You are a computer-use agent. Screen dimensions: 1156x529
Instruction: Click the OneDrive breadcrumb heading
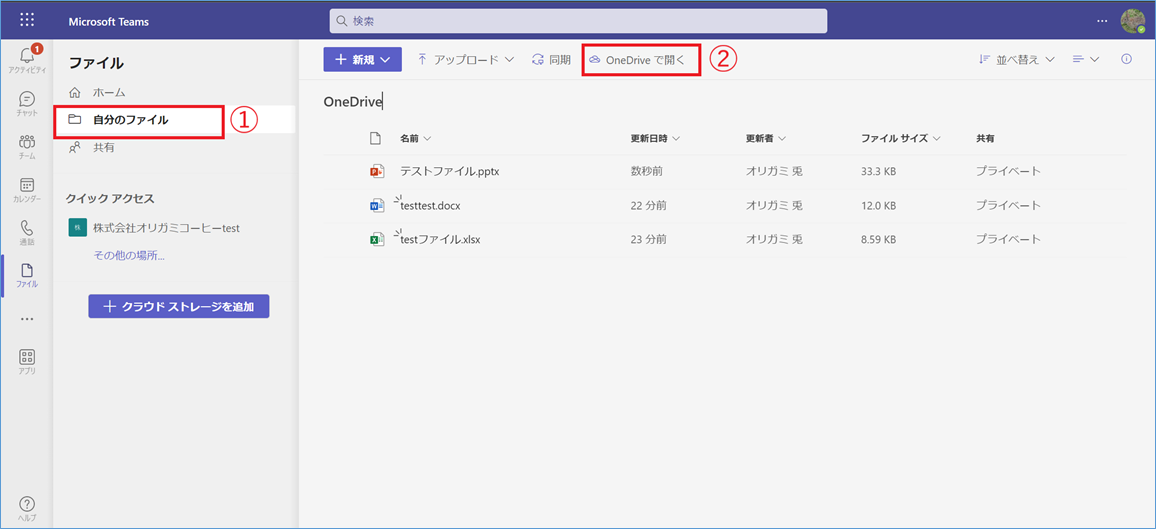pos(352,102)
